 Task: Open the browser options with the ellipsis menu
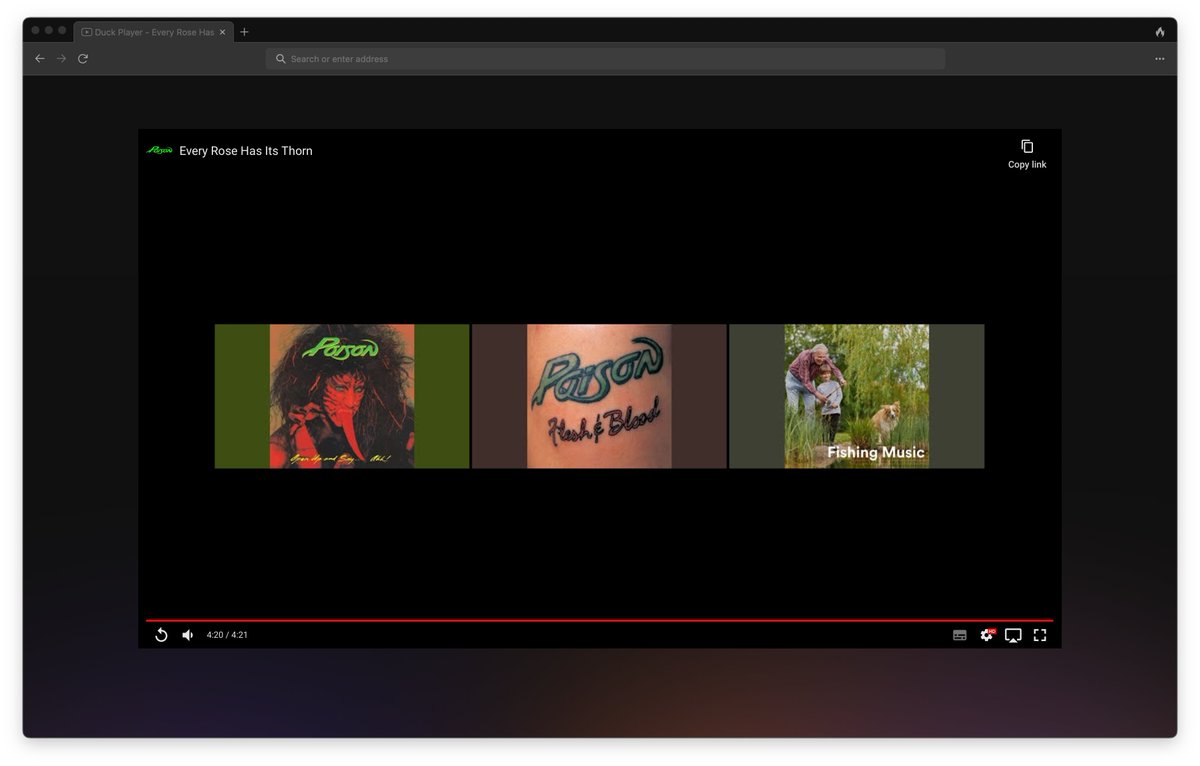(1160, 58)
